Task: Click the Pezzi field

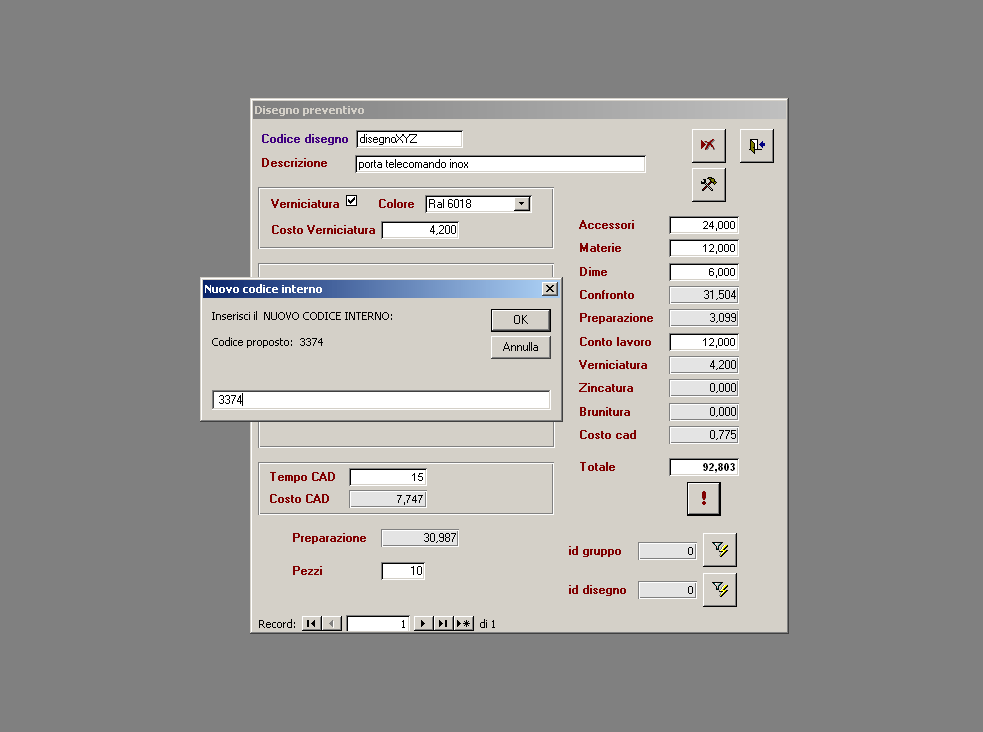Action: [x=403, y=571]
